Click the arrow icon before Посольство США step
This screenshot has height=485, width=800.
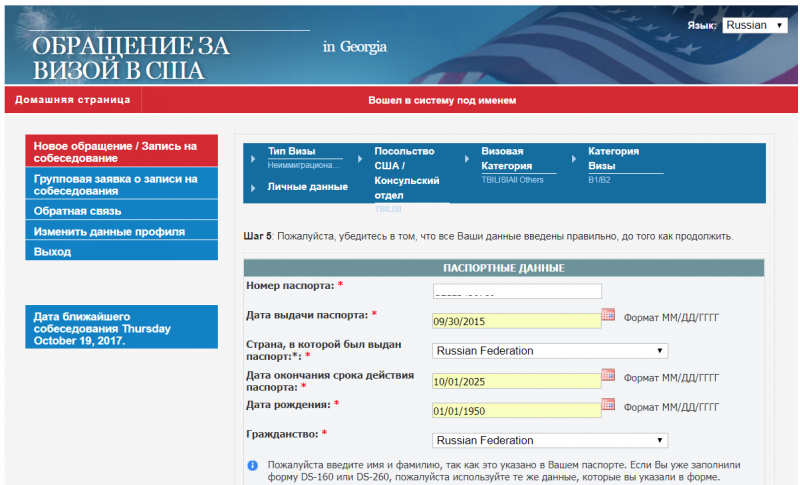[x=360, y=159]
